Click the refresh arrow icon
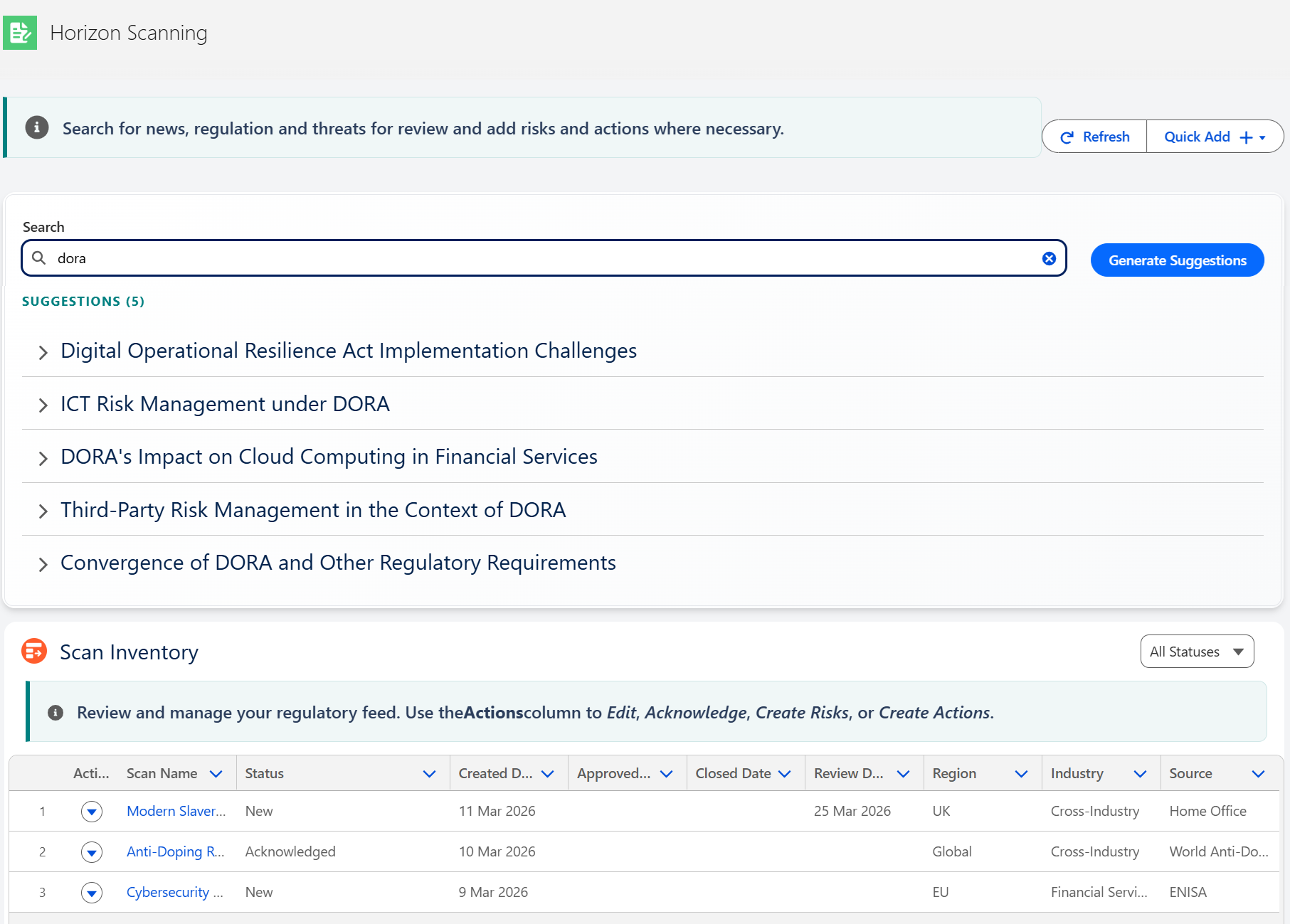Image resolution: width=1290 pixels, height=924 pixels. pos(1068,137)
